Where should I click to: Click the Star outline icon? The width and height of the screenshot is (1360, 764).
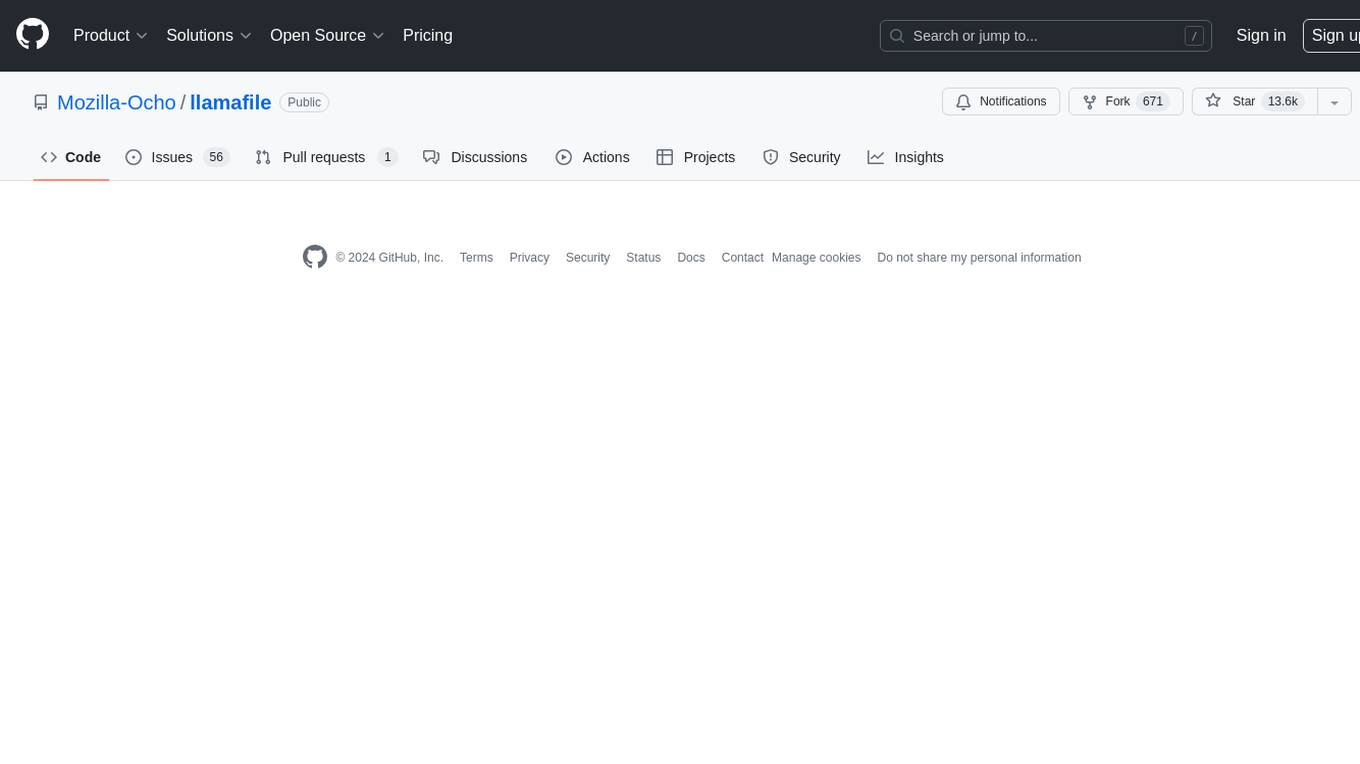click(1213, 101)
